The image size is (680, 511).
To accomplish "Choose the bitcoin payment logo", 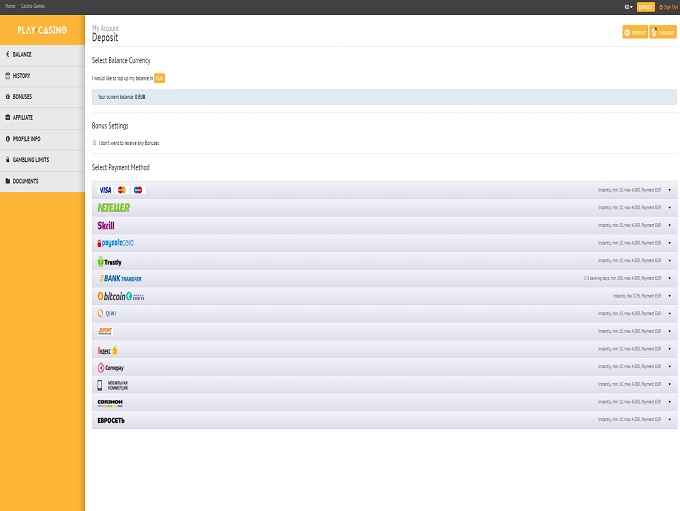I will coord(121,296).
